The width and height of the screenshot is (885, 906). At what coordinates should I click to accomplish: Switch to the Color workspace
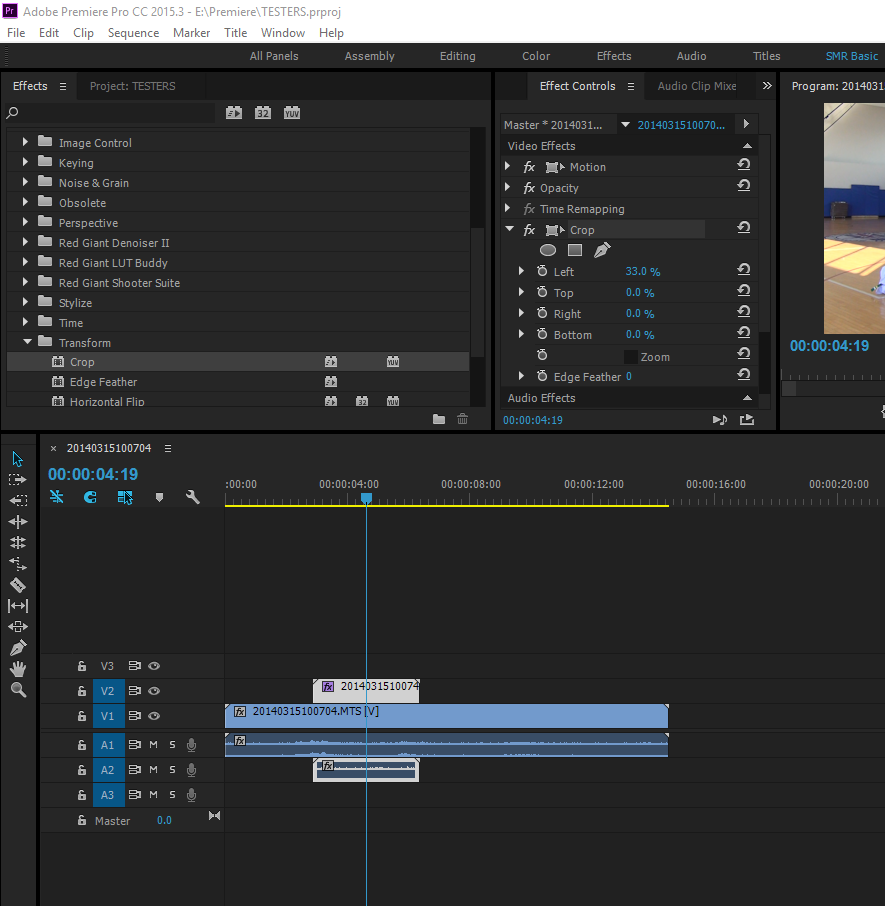tap(536, 56)
